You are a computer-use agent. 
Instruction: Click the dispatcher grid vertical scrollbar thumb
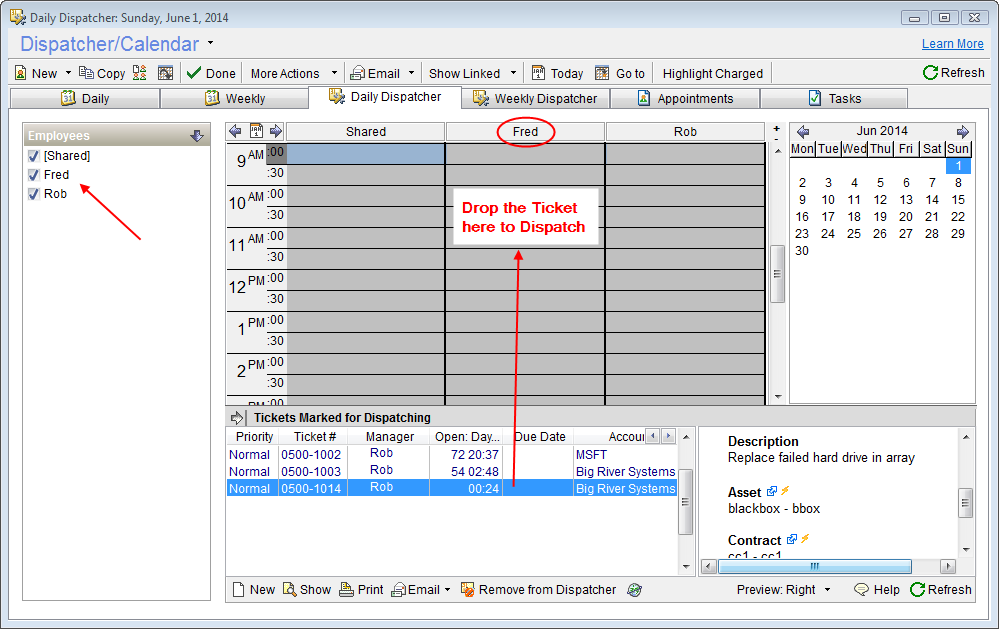[x=777, y=274]
